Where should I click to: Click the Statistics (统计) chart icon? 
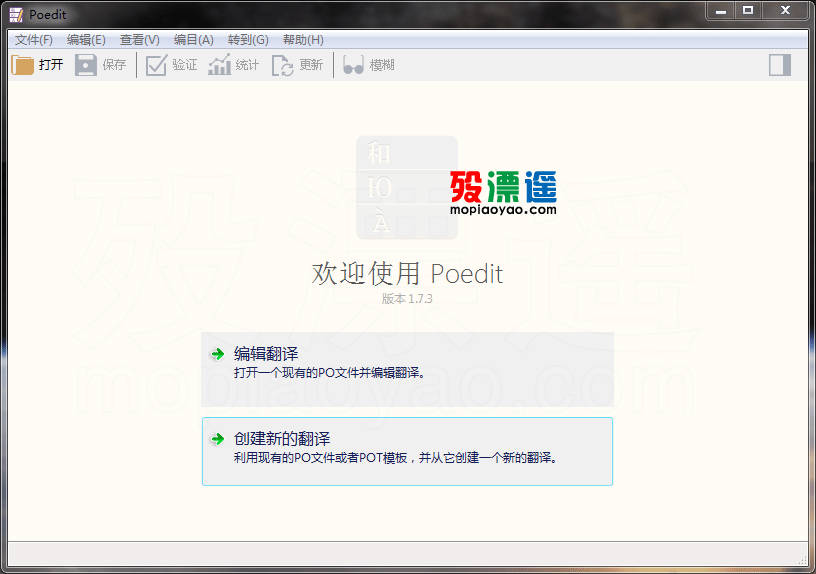coord(220,65)
